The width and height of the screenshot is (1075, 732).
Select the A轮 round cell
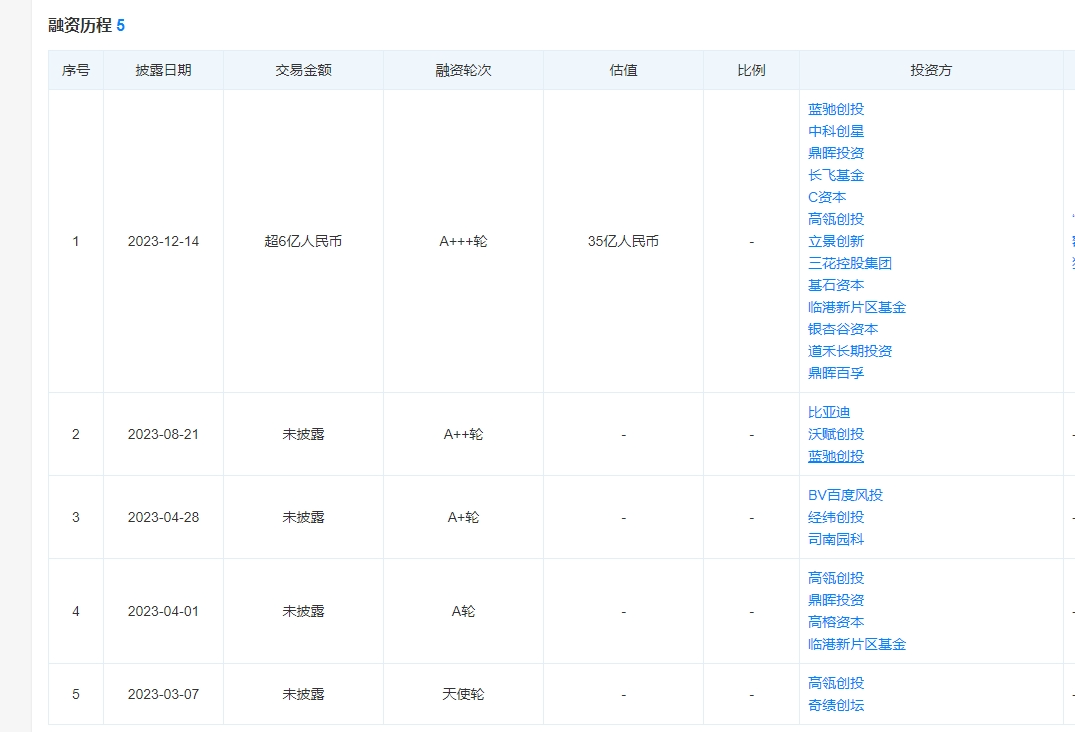click(x=463, y=611)
